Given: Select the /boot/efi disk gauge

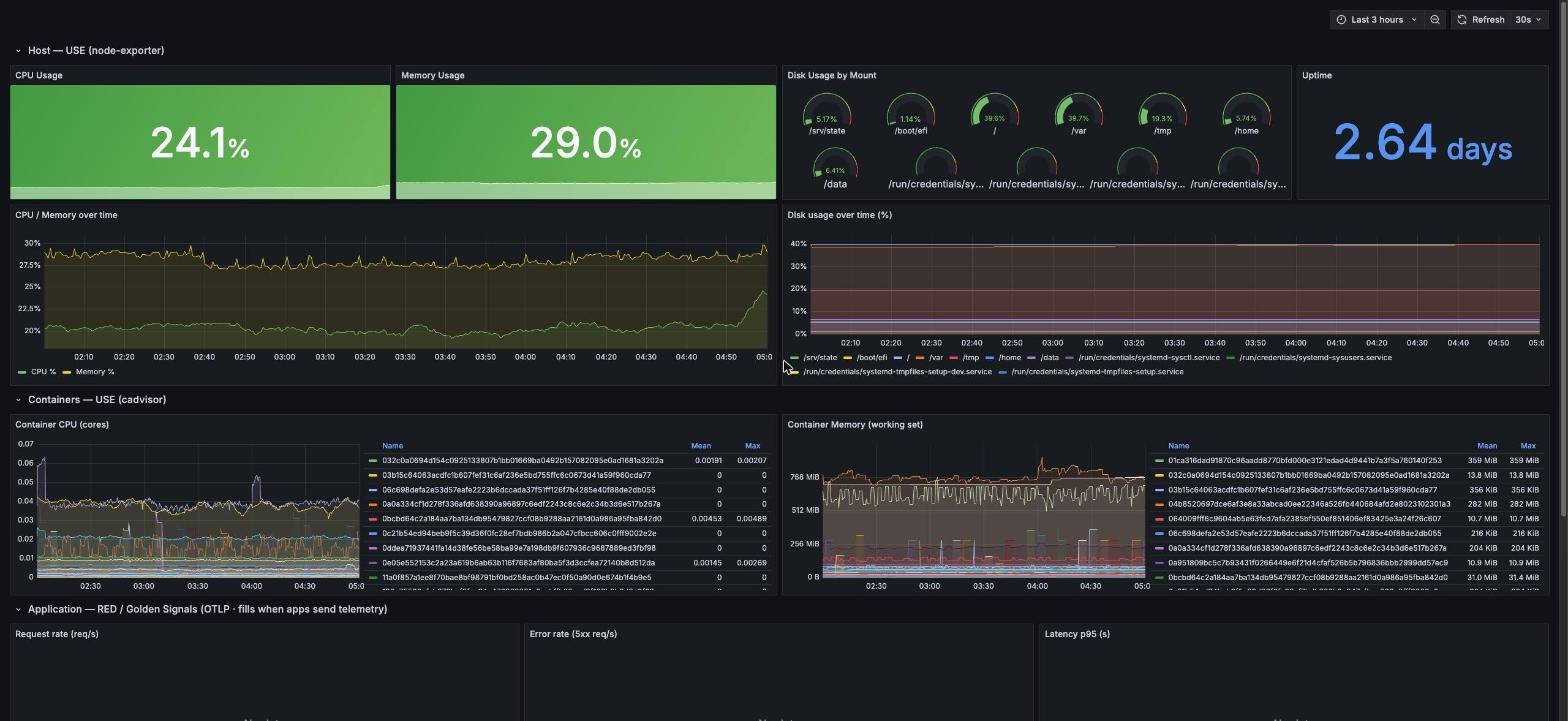Looking at the screenshot, I should (910, 115).
